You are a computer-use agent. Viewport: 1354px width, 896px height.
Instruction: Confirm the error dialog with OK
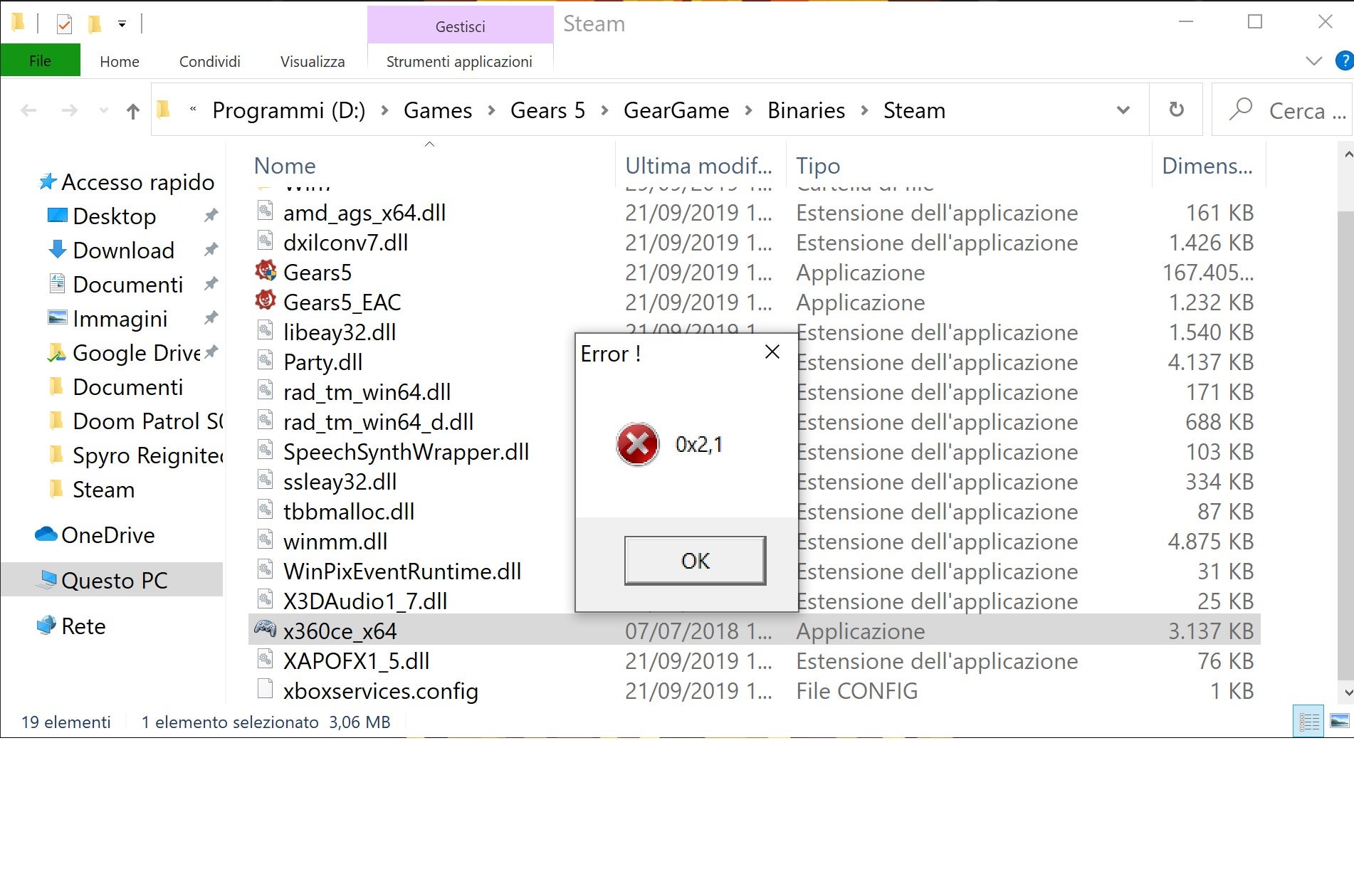[x=695, y=560]
